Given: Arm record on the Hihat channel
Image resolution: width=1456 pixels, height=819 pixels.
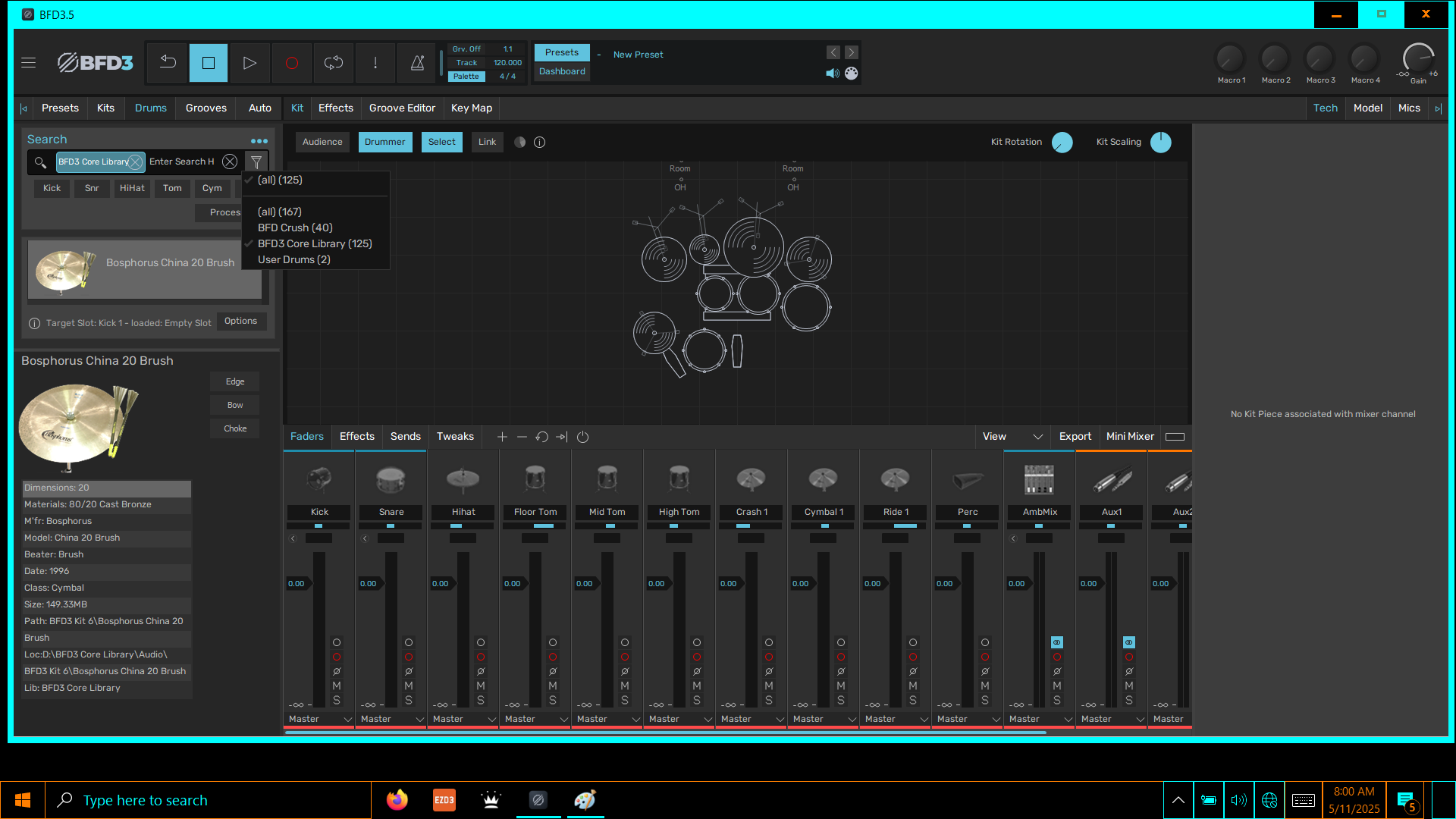Looking at the screenshot, I should pyautogui.click(x=481, y=657).
